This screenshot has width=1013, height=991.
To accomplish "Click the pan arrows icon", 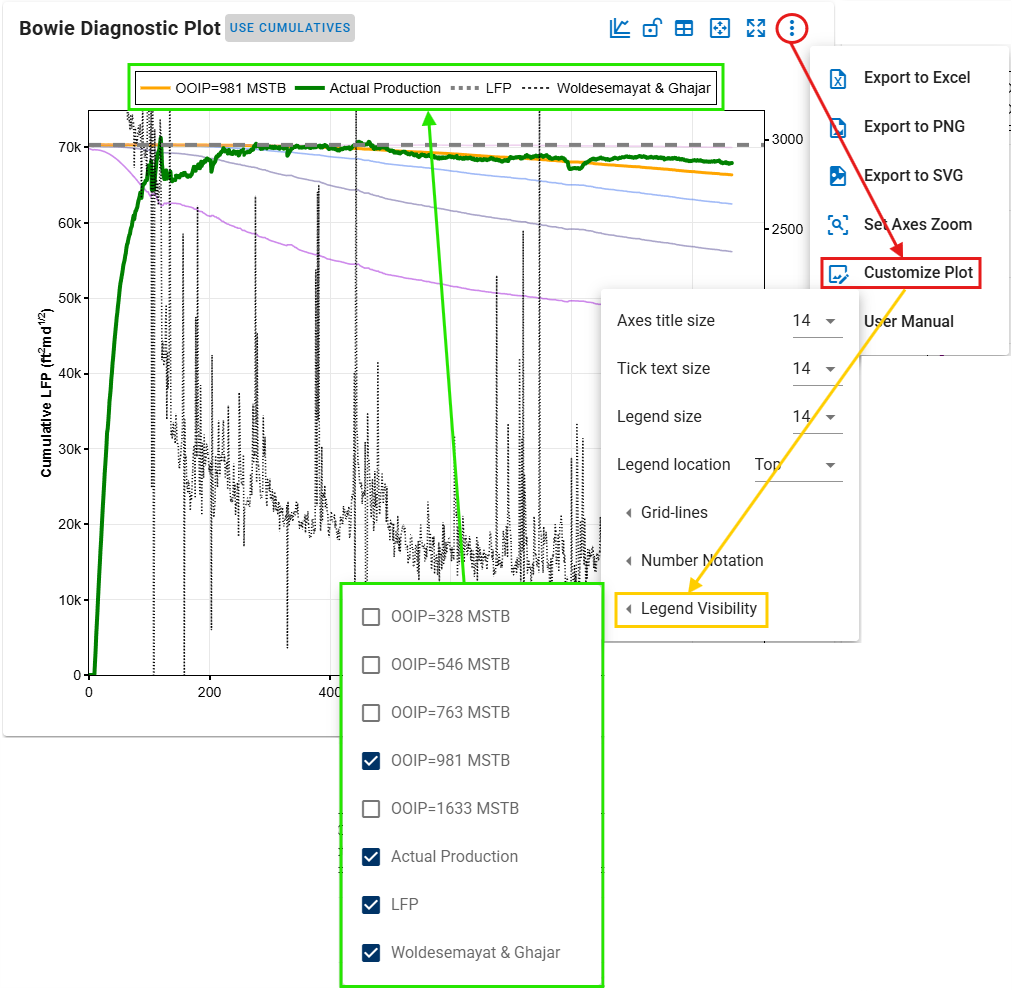I will (x=719, y=28).
